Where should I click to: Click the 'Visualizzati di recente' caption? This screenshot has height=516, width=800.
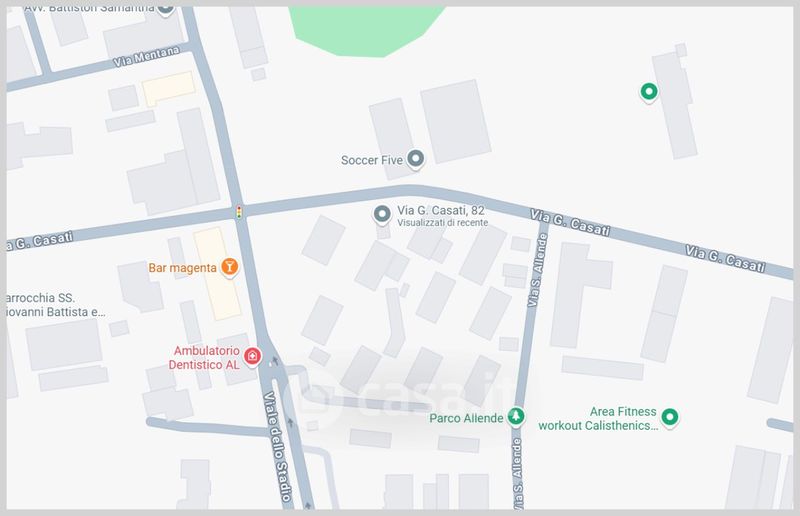[442, 223]
